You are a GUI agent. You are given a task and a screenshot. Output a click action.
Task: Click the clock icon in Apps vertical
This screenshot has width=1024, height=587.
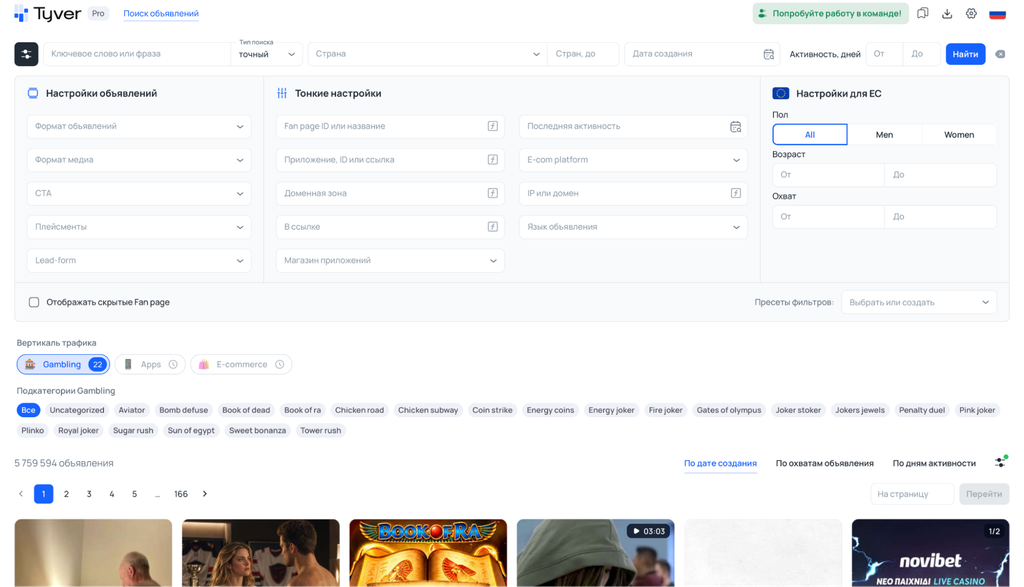pos(173,364)
